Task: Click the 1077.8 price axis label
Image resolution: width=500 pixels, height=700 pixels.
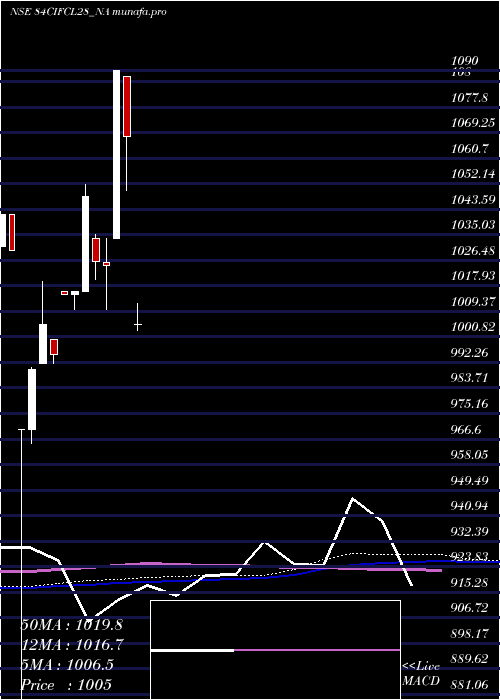Action: 469,97
